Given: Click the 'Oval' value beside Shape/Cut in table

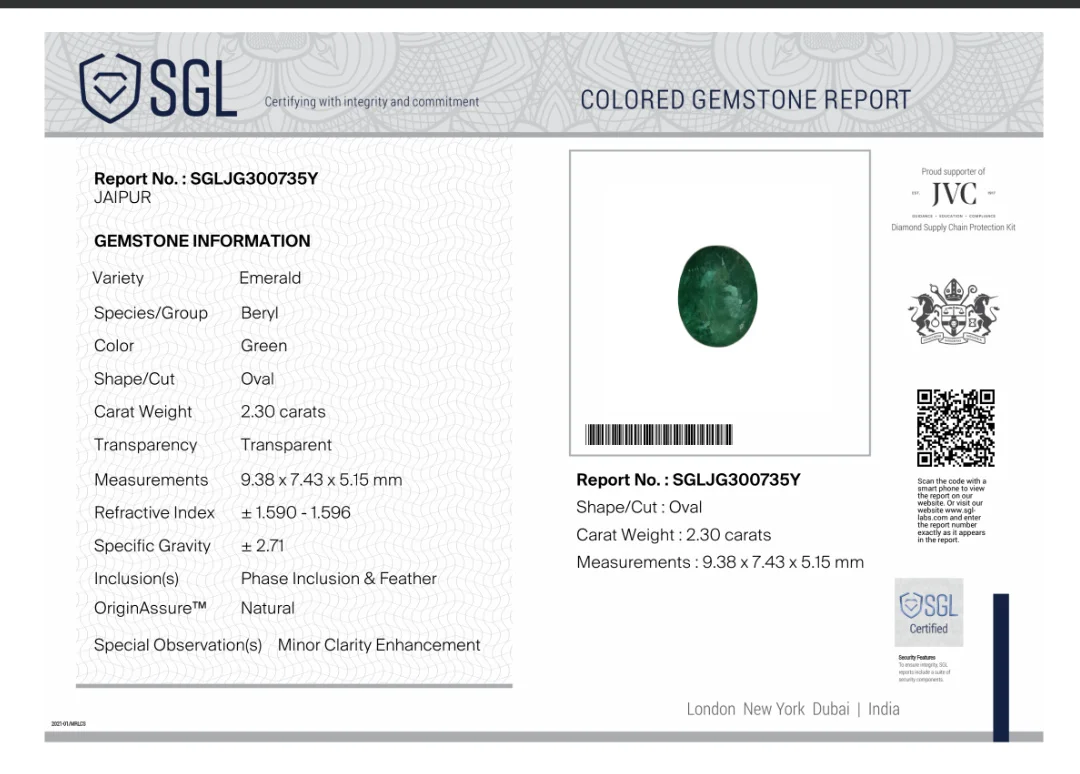Looking at the screenshot, I should pos(257,379).
